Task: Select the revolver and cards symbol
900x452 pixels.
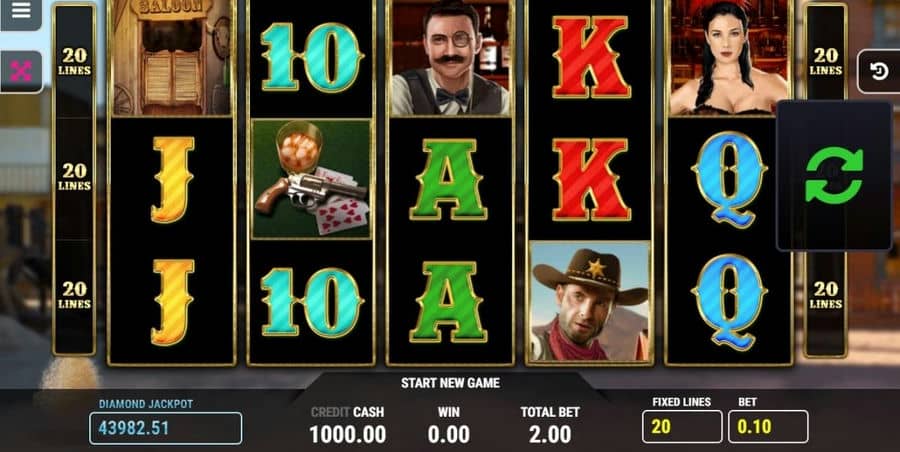Action: click(x=312, y=179)
